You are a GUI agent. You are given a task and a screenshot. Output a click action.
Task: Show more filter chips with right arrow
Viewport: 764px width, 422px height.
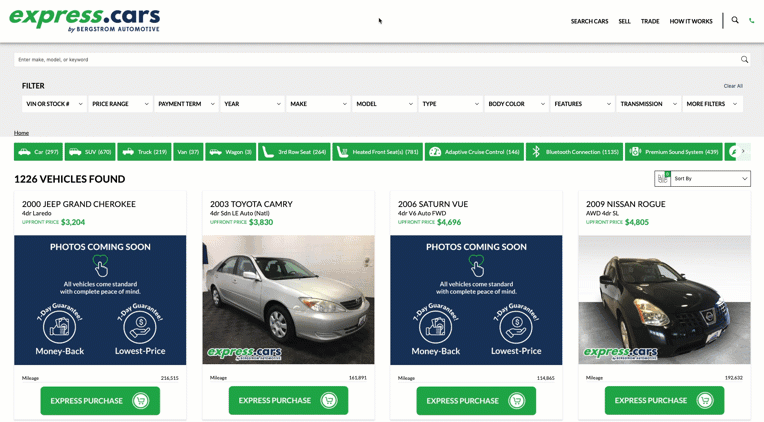(x=743, y=152)
